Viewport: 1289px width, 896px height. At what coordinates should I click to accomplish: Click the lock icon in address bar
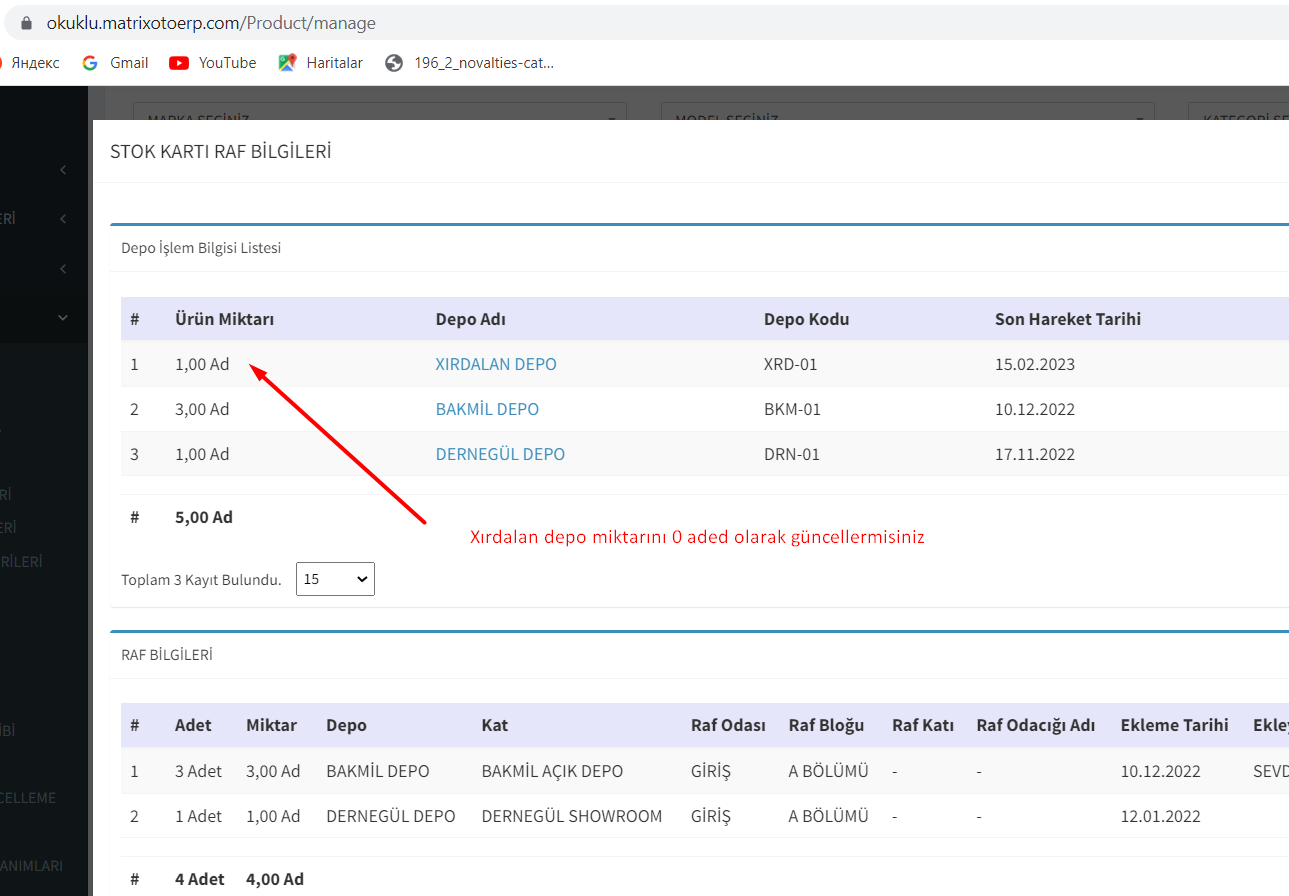(x=27, y=22)
